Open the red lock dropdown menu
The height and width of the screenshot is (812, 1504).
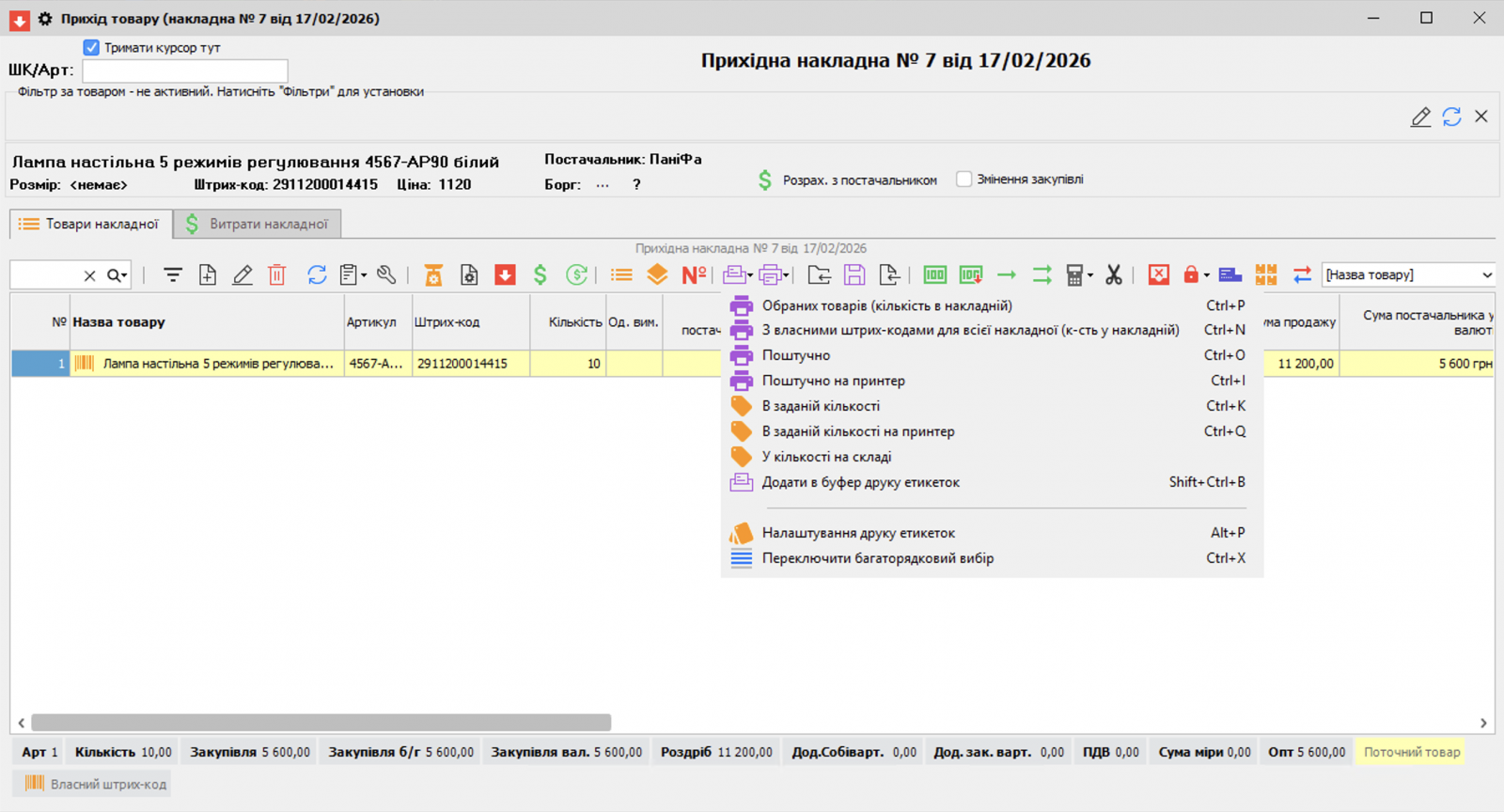1206,275
